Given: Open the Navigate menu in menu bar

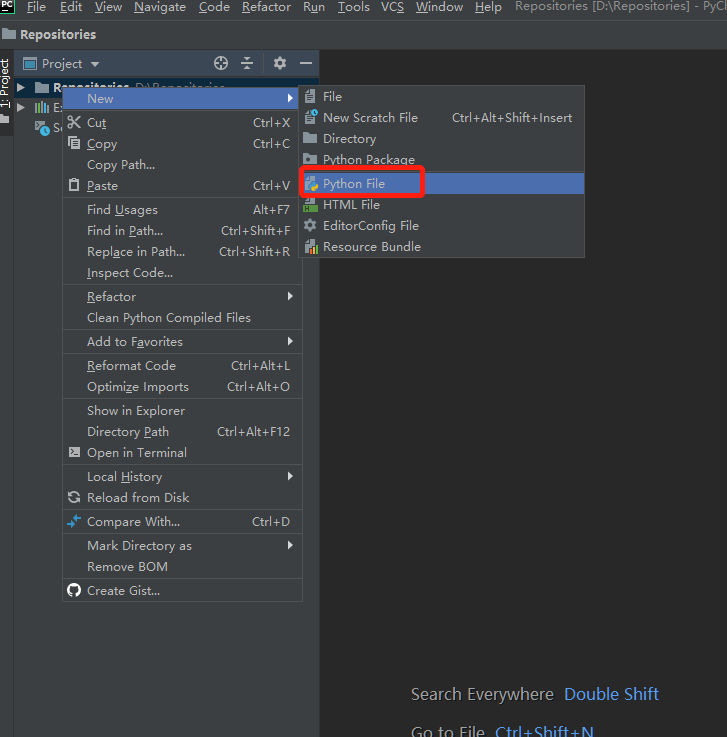Looking at the screenshot, I should (x=160, y=7).
